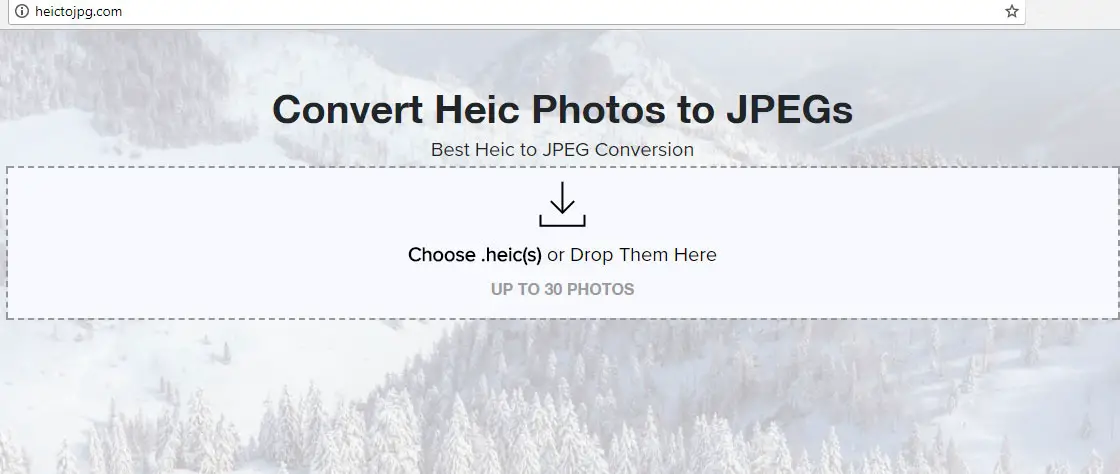Click the "UP TO 30 PHOTOS" label
This screenshot has width=1120, height=474.
tap(562, 290)
